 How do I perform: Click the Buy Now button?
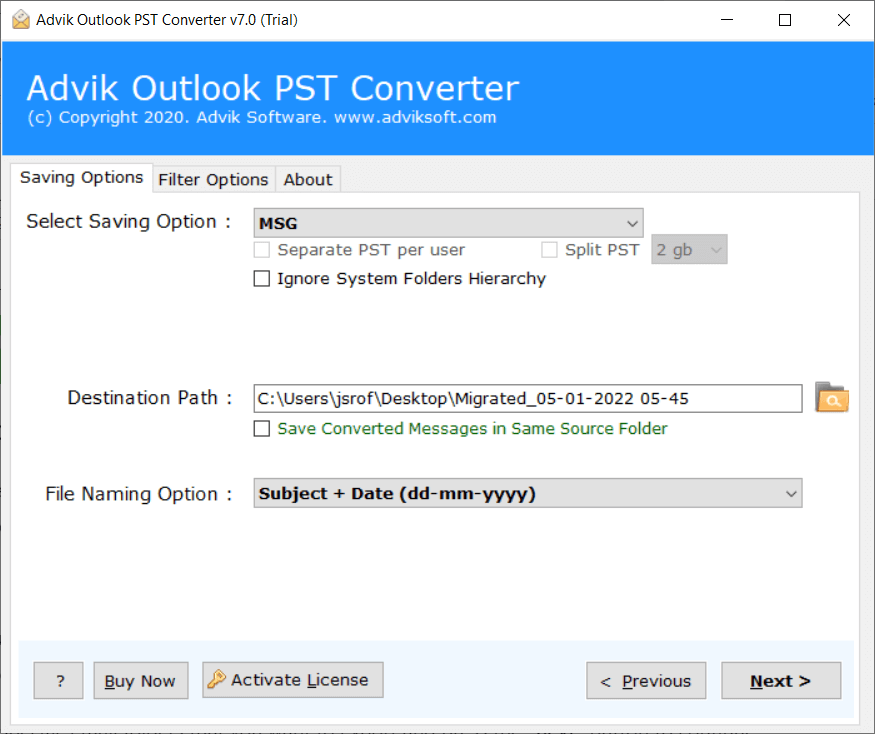click(x=141, y=680)
